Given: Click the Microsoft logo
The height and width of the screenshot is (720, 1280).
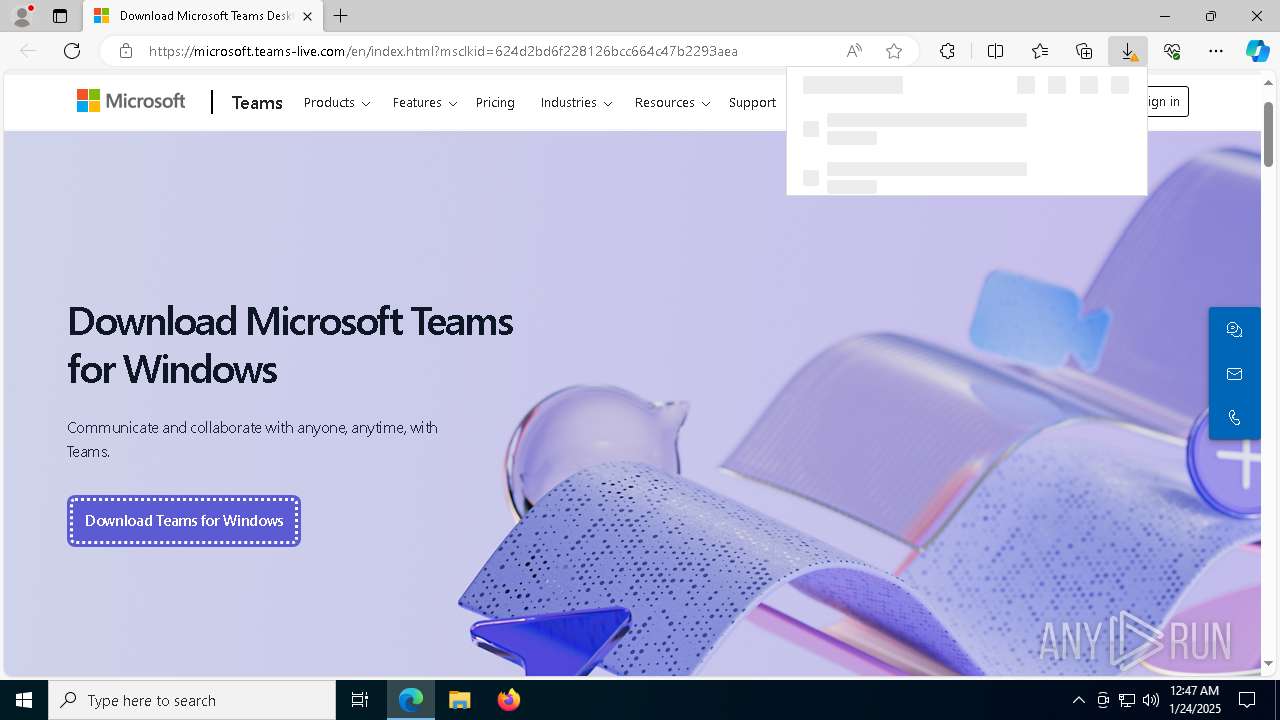Looking at the screenshot, I should pos(131,101).
